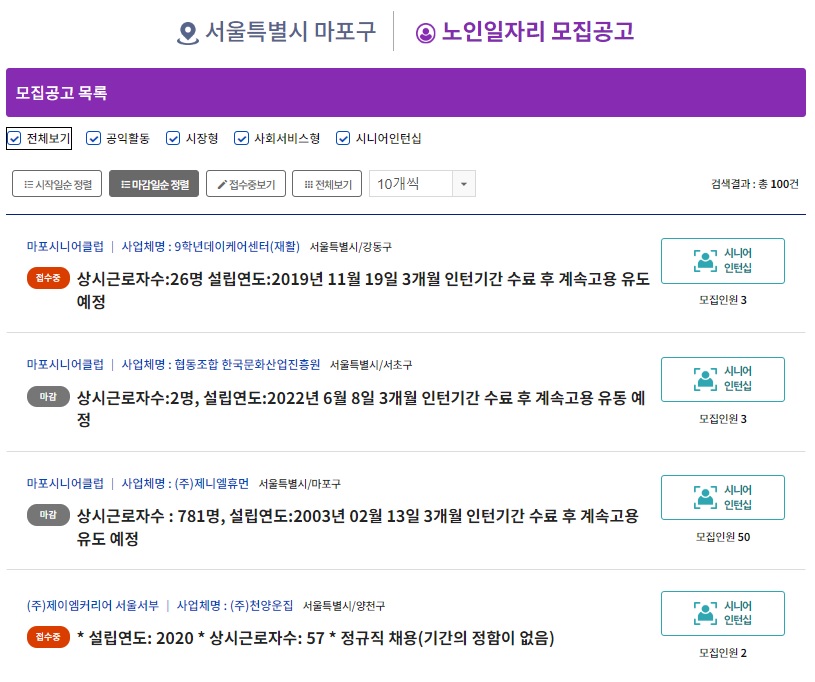The width and height of the screenshot is (815, 682).
Task: Click the (주)제이엠커리어 서울서부 agency link
Action: click(93, 606)
